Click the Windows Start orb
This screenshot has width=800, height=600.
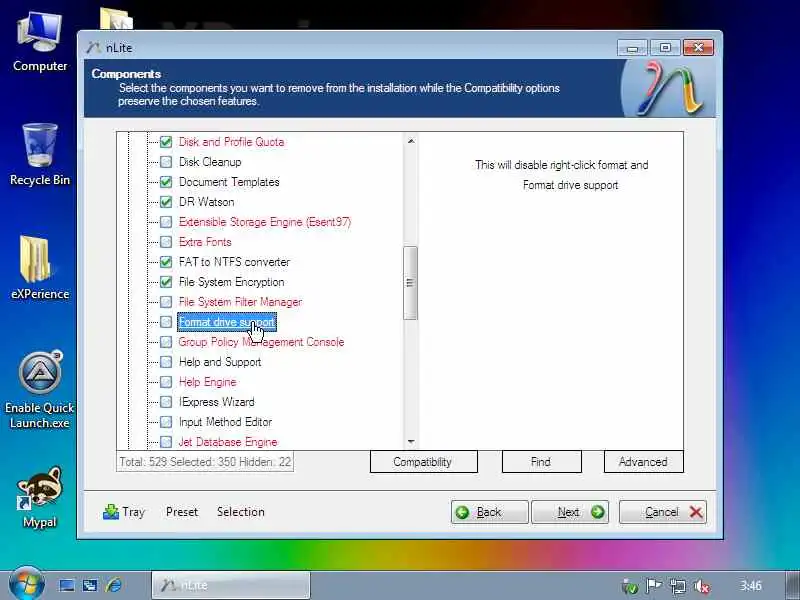tap(26, 584)
